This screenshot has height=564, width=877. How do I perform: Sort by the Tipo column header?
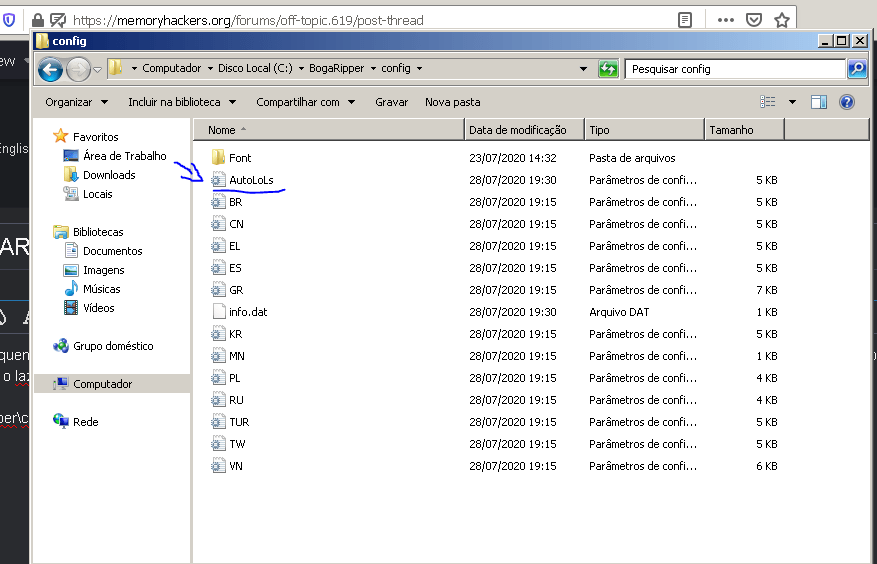[x=644, y=130]
